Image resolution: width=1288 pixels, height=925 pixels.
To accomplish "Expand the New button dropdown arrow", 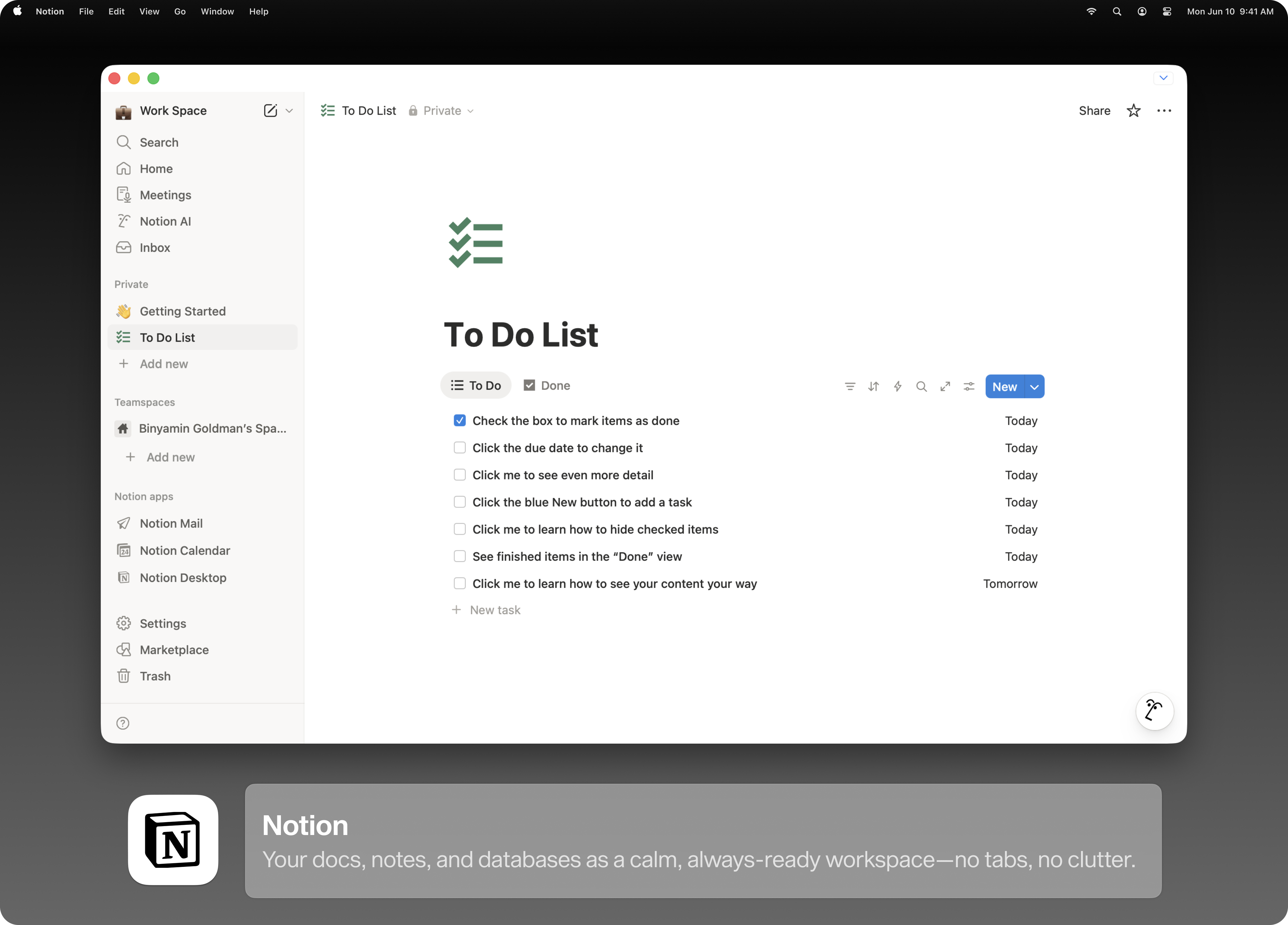I will [1034, 387].
